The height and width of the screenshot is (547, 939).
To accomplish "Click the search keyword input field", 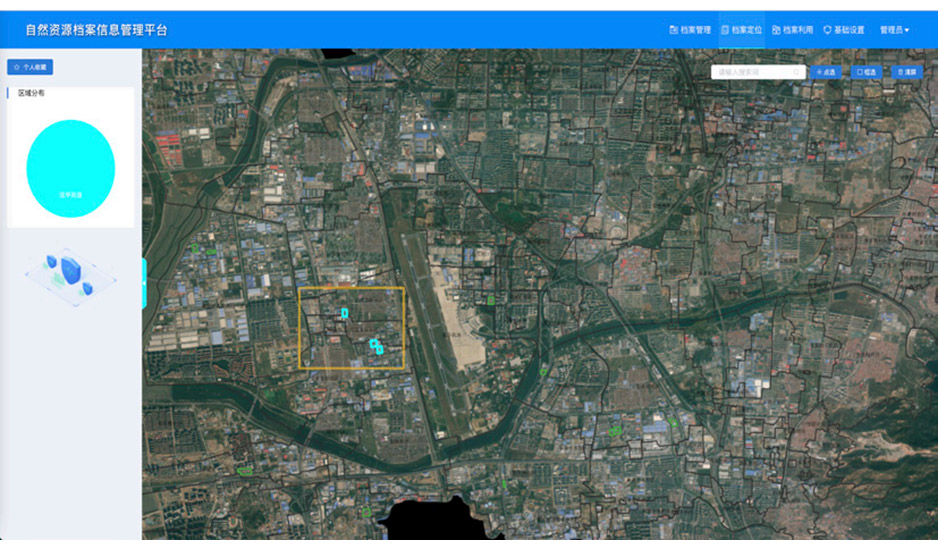I will pyautogui.click(x=752, y=72).
